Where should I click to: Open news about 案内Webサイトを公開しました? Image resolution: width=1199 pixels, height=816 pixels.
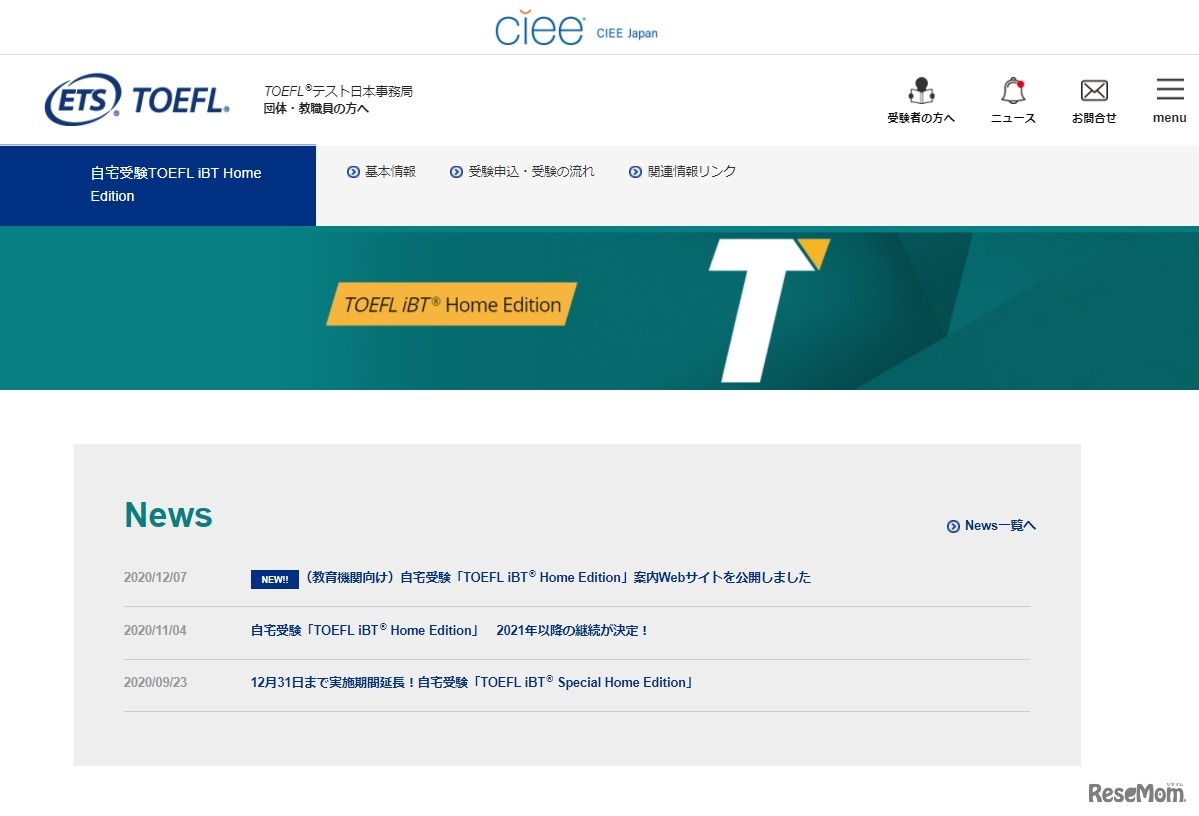(x=558, y=577)
